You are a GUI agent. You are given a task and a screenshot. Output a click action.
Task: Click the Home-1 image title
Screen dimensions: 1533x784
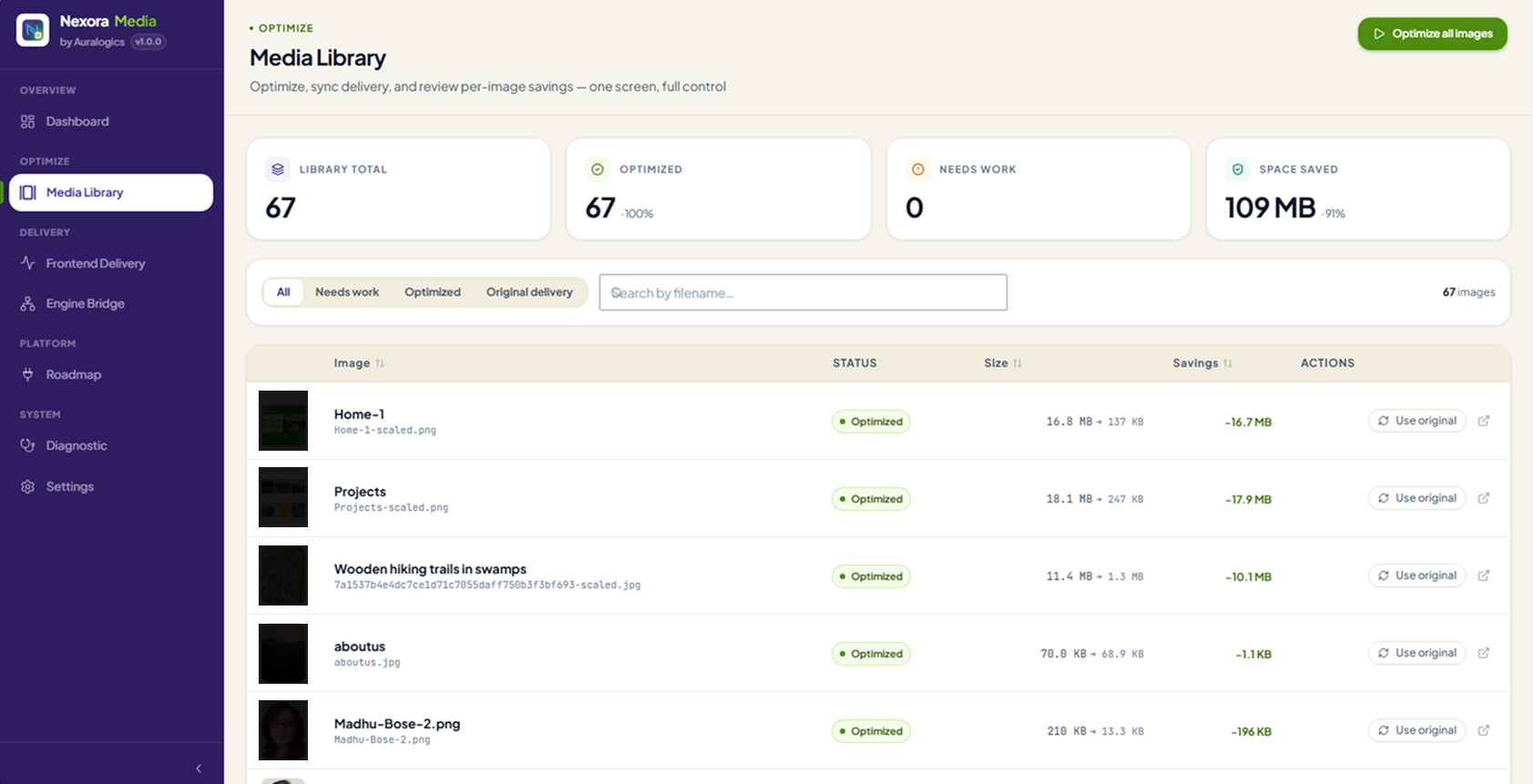[359, 414]
